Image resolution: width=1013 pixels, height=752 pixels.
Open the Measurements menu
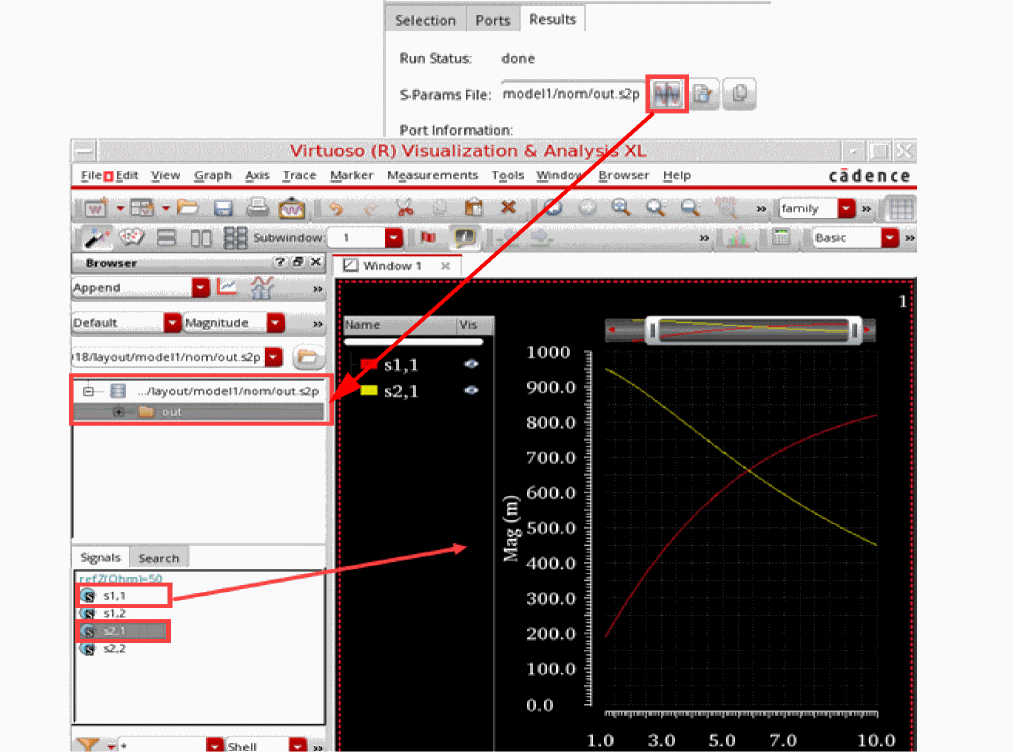(432, 175)
